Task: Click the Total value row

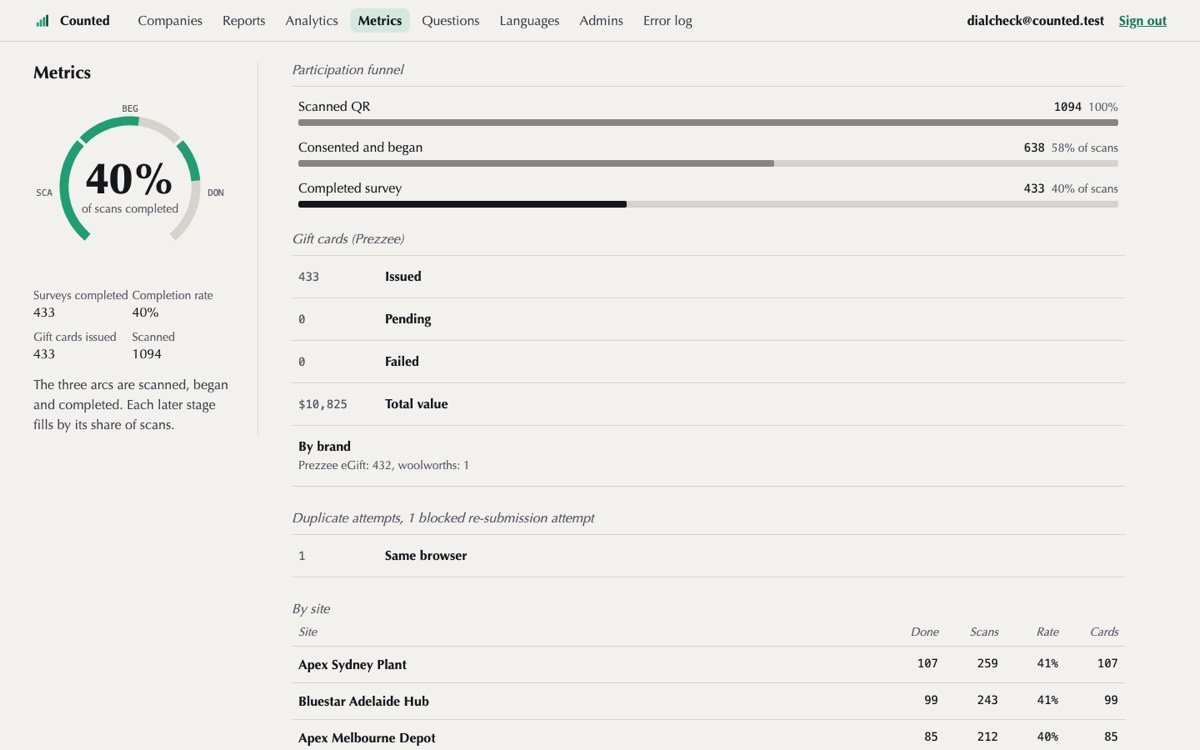Action: (x=708, y=404)
